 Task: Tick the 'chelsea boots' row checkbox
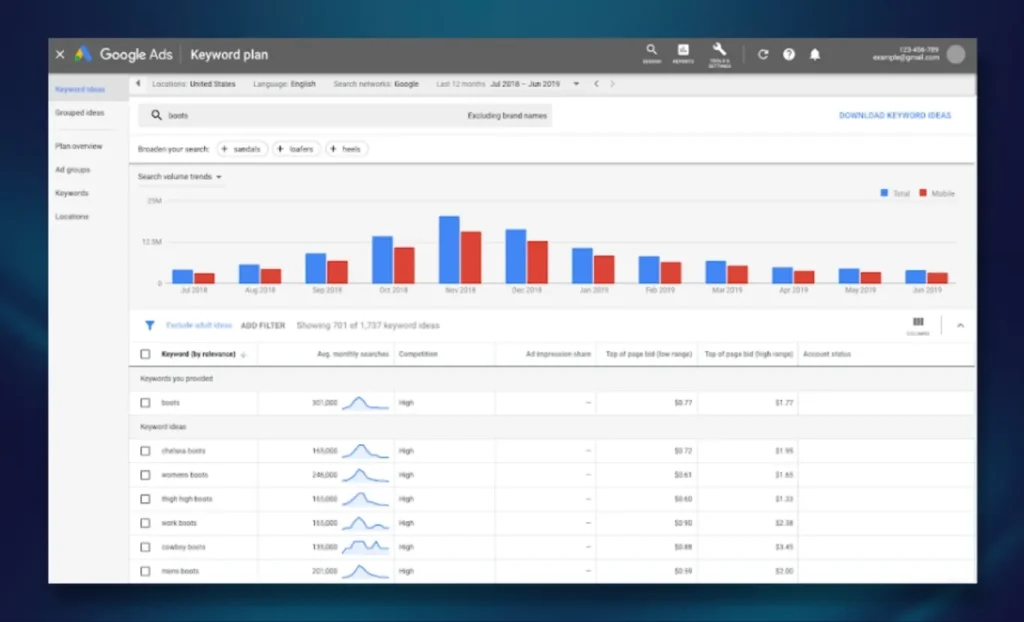pos(146,451)
